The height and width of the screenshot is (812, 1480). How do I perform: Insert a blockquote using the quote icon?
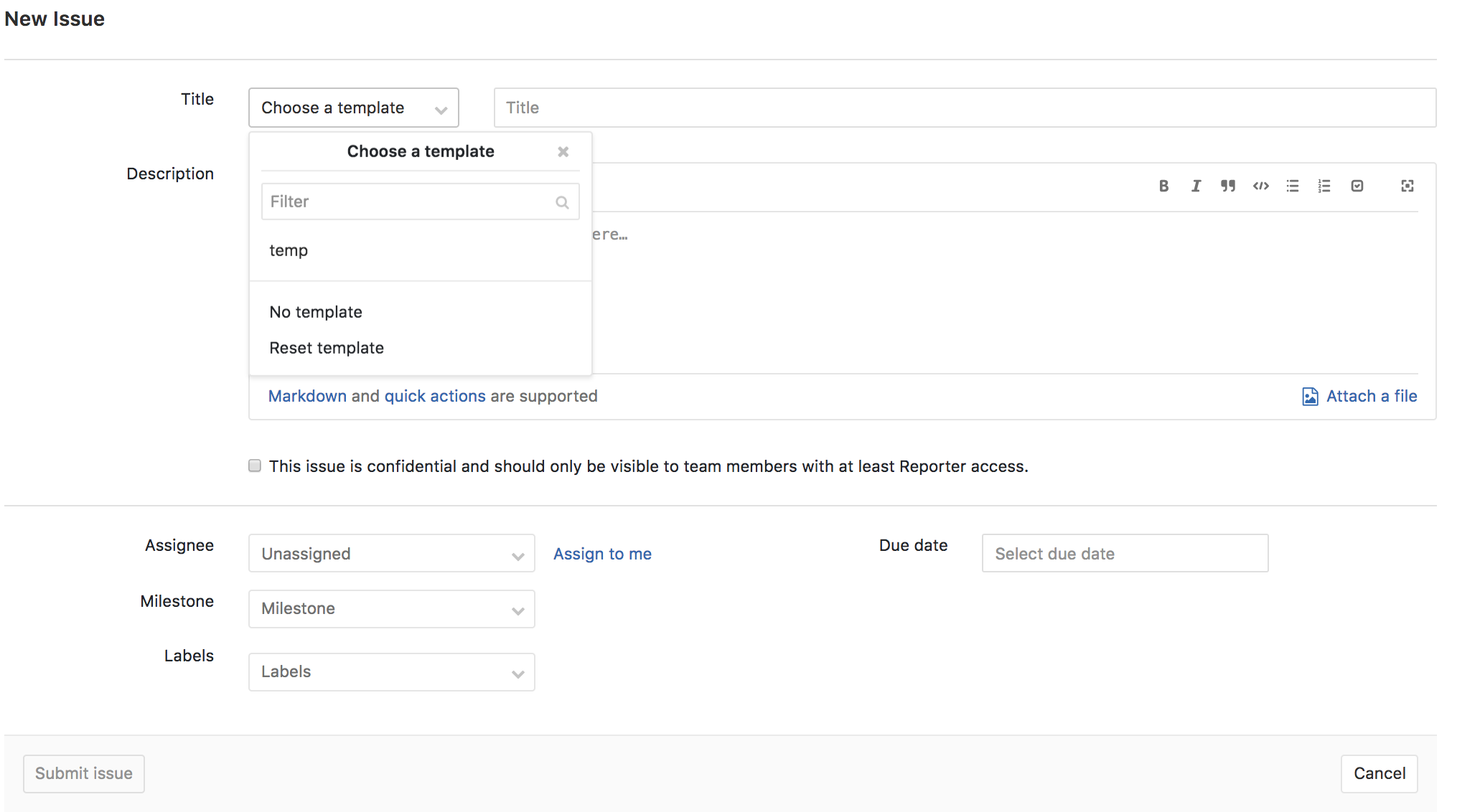point(1228,186)
